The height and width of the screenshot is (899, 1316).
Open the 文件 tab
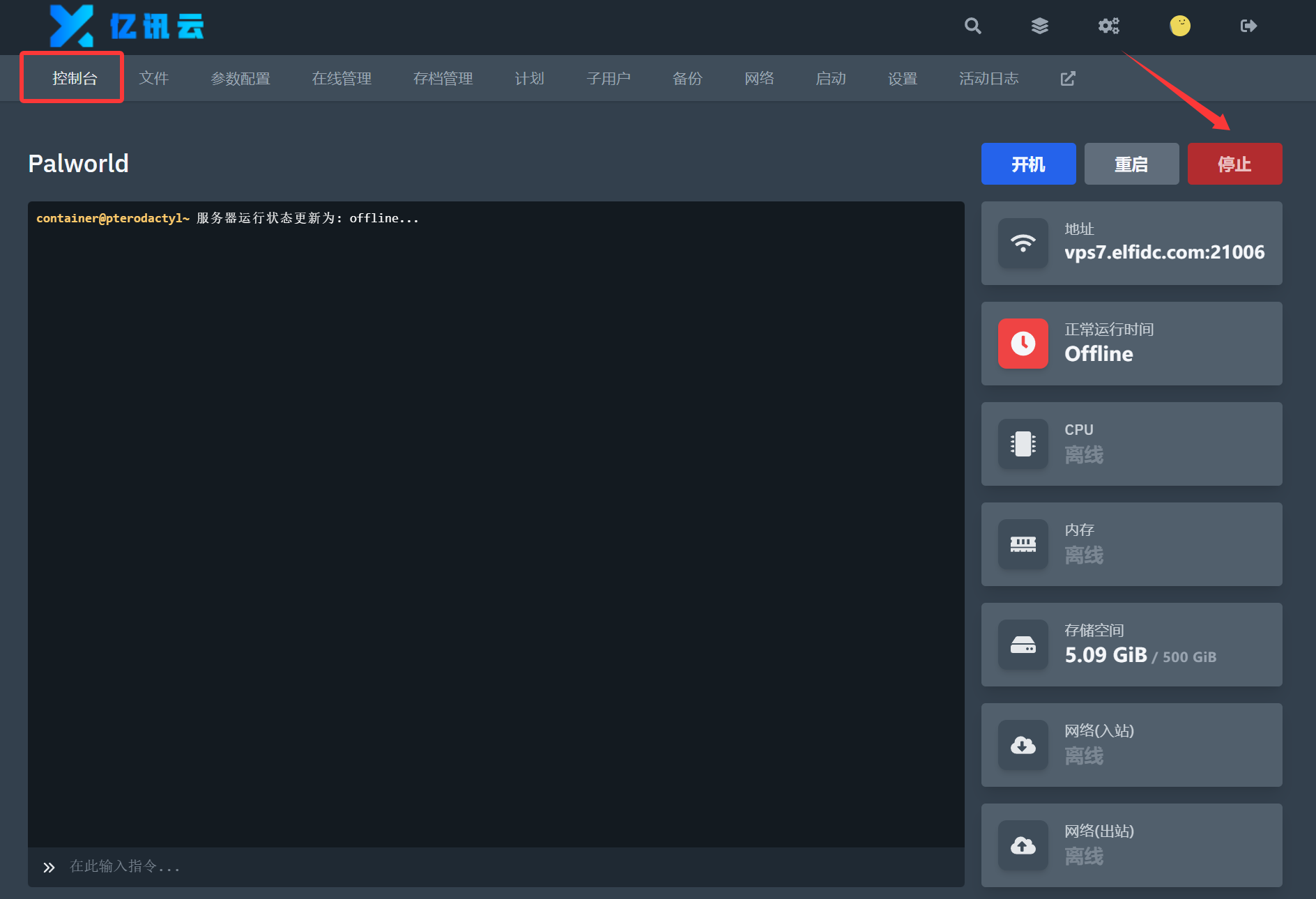[154, 78]
